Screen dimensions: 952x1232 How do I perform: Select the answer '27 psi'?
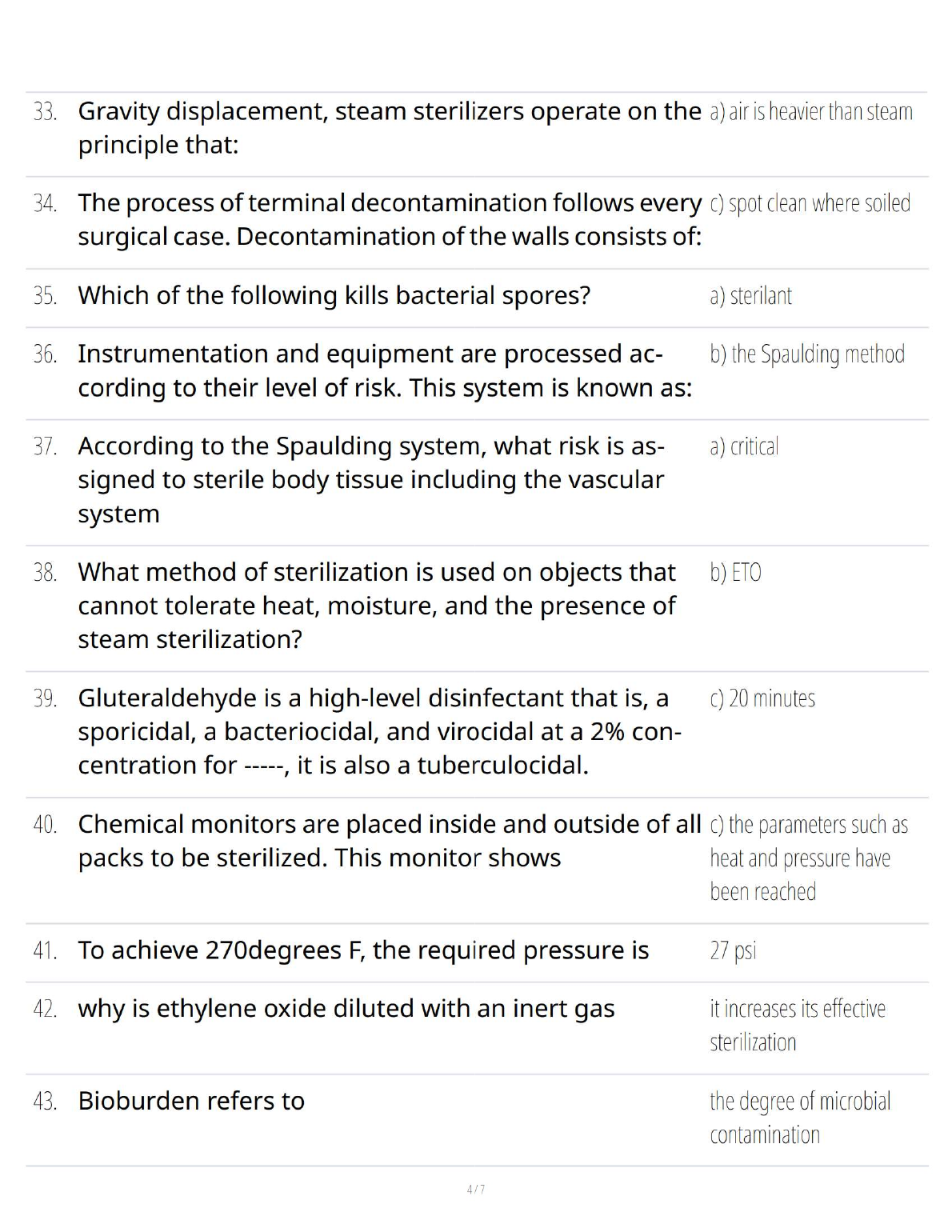coord(733,950)
